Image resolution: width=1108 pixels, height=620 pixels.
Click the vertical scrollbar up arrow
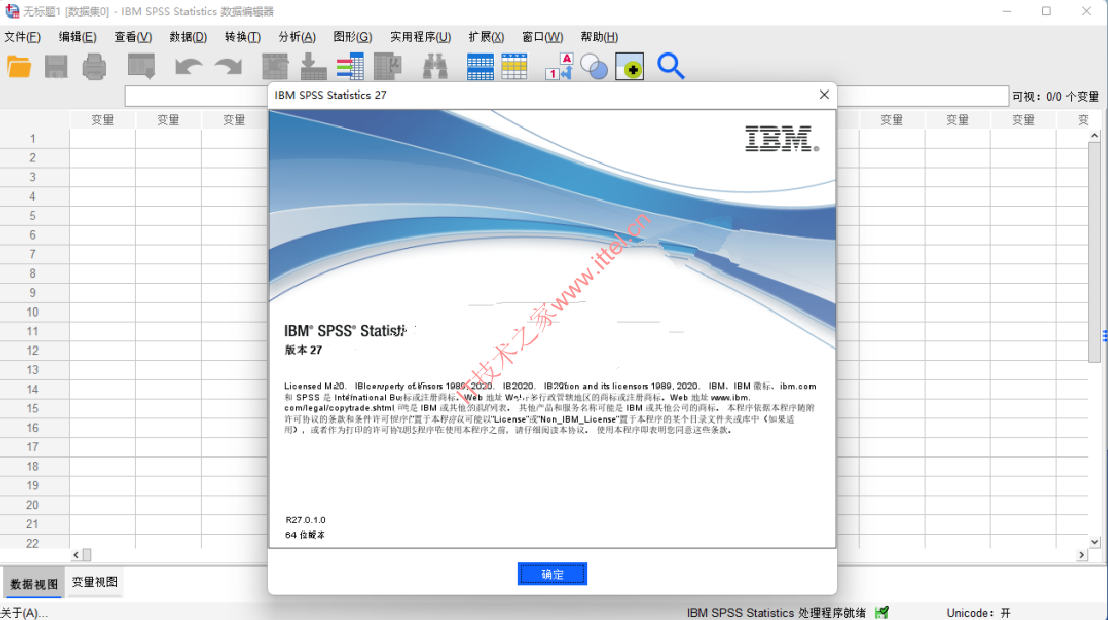click(1095, 136)
